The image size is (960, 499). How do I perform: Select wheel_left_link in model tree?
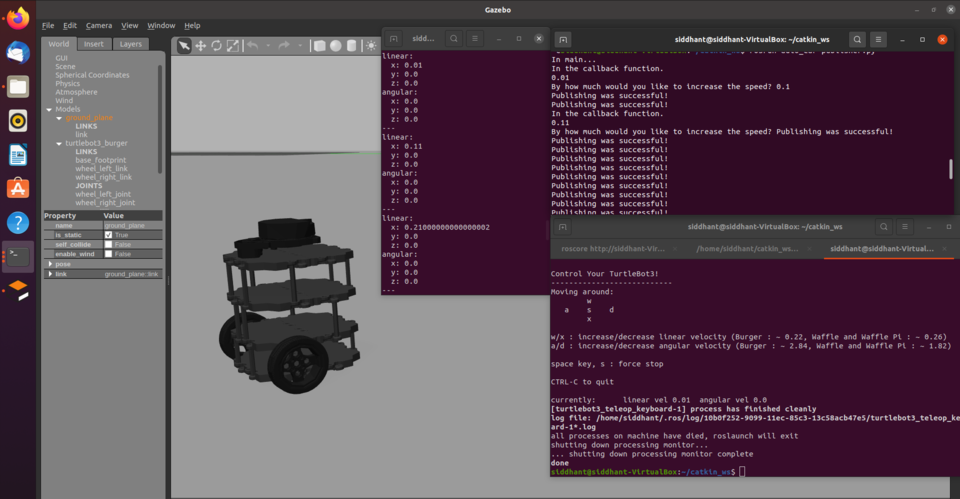tap(102, 168)
